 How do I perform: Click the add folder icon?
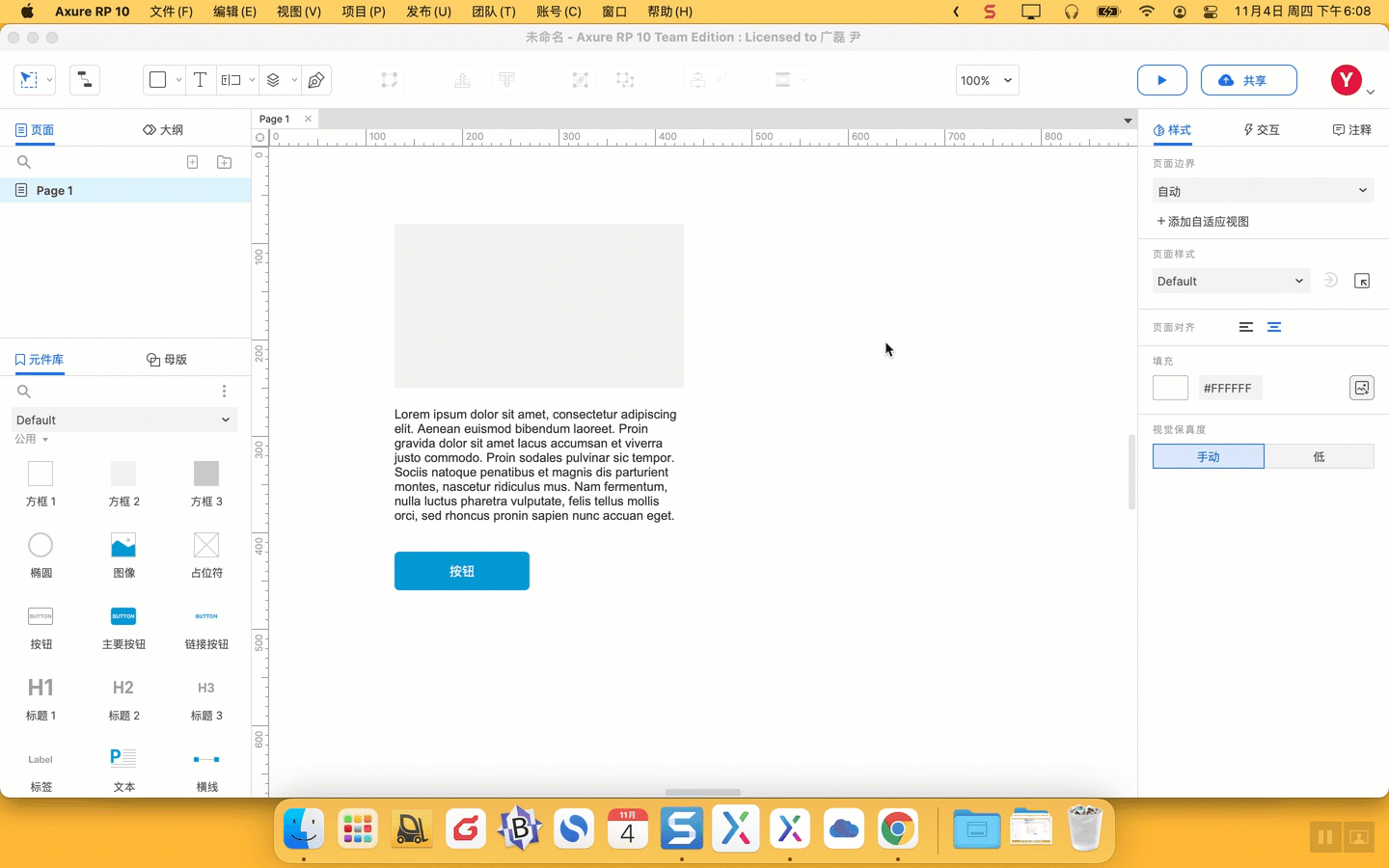225,162
